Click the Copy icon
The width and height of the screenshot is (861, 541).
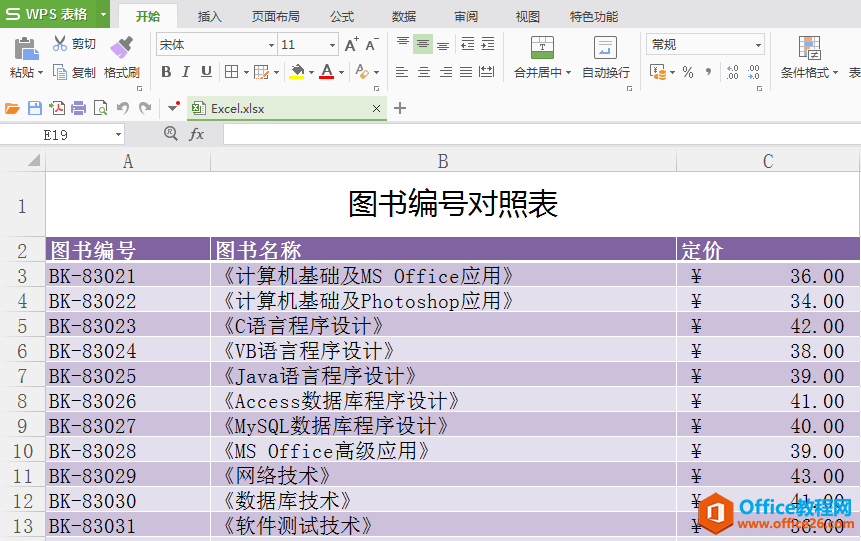coord(60,72)
